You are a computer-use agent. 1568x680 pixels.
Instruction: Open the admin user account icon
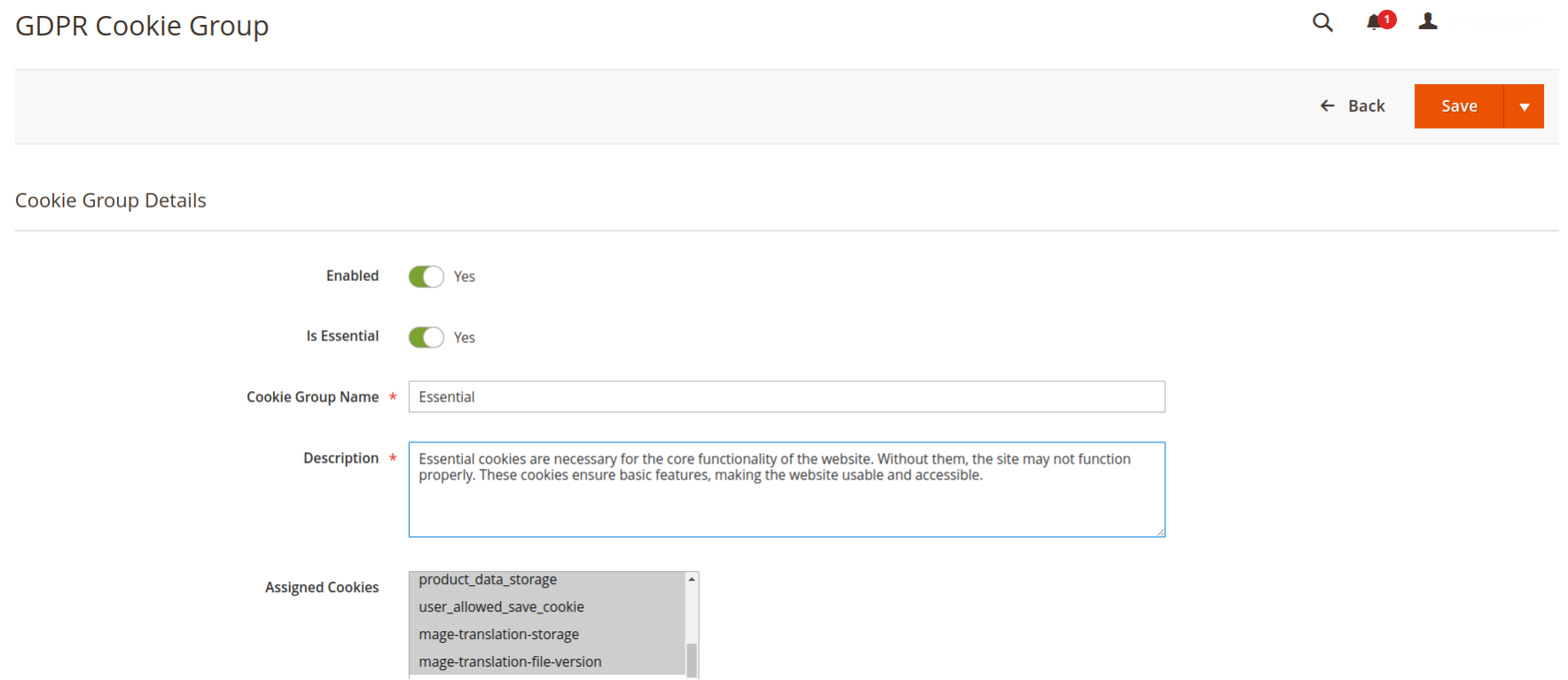[x=1428, y=21]
